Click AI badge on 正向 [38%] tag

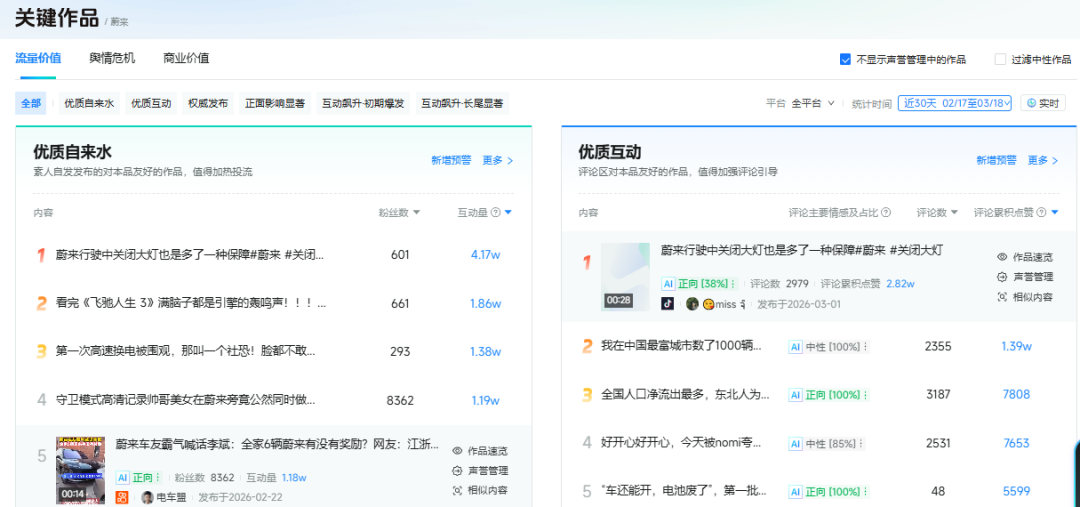(x=668, y=284)
